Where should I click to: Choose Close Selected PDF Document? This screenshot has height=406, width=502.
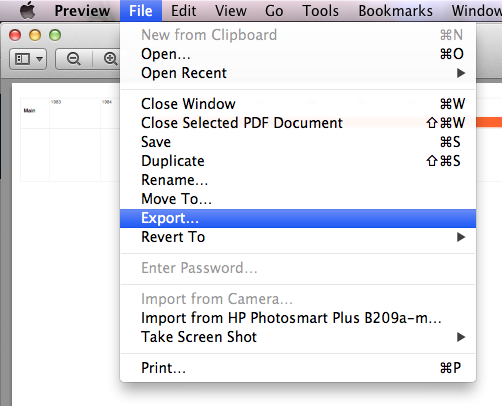[298, 123]
